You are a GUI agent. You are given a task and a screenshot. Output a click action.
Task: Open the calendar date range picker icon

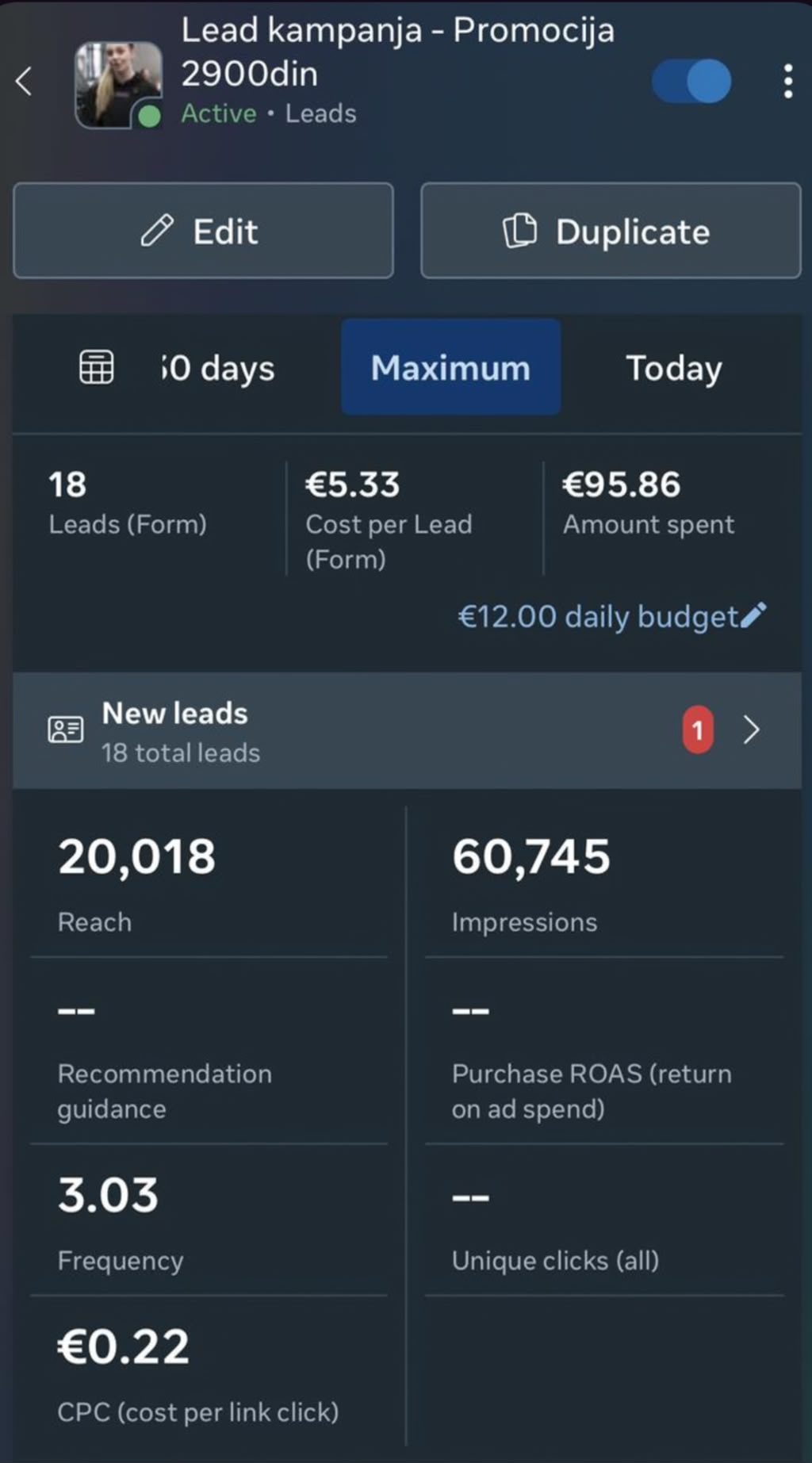[x=97, y=367]
